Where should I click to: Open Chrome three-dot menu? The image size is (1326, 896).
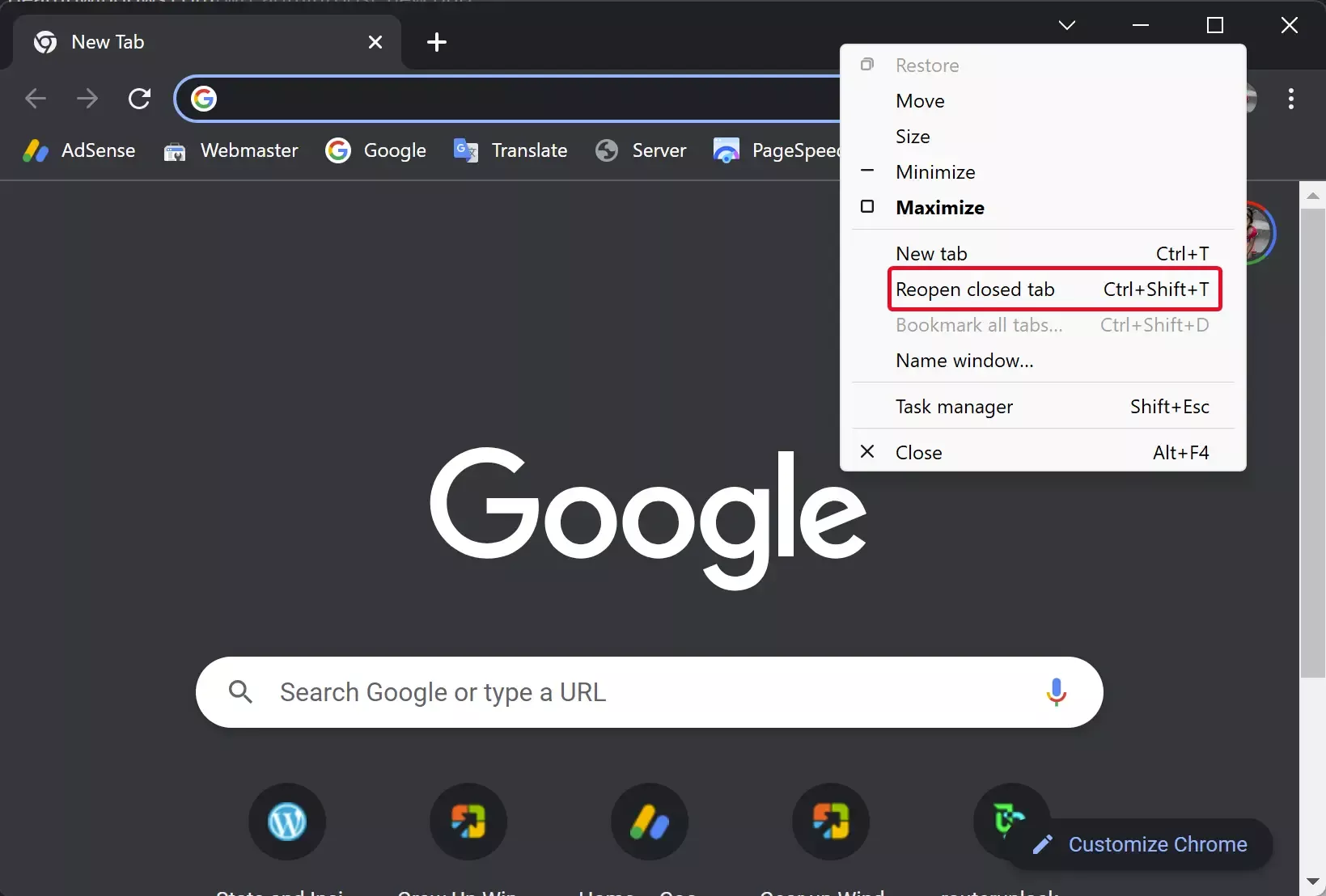pos(1290,99)
